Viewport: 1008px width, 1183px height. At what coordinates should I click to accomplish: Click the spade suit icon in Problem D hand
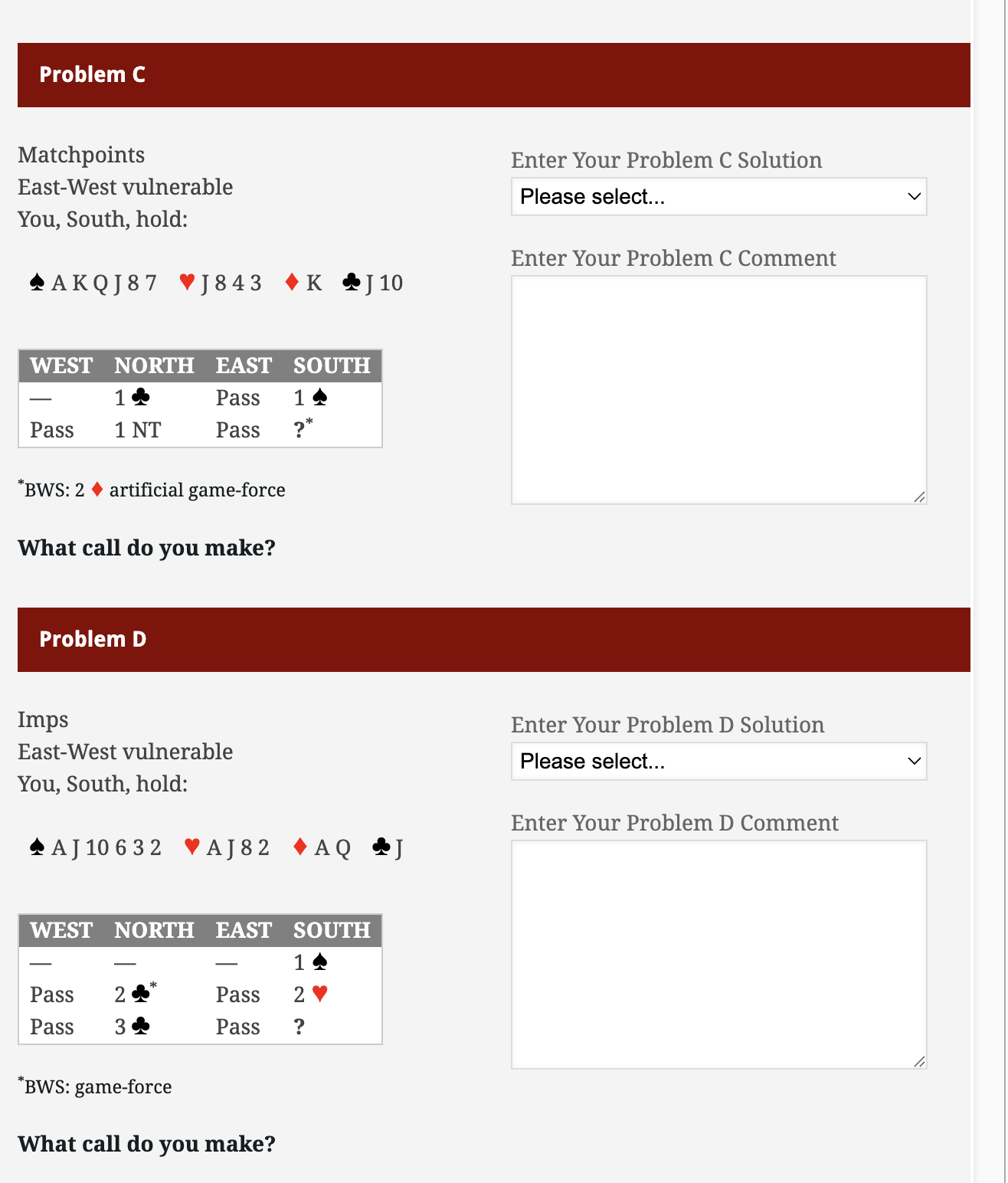point(37,847)
